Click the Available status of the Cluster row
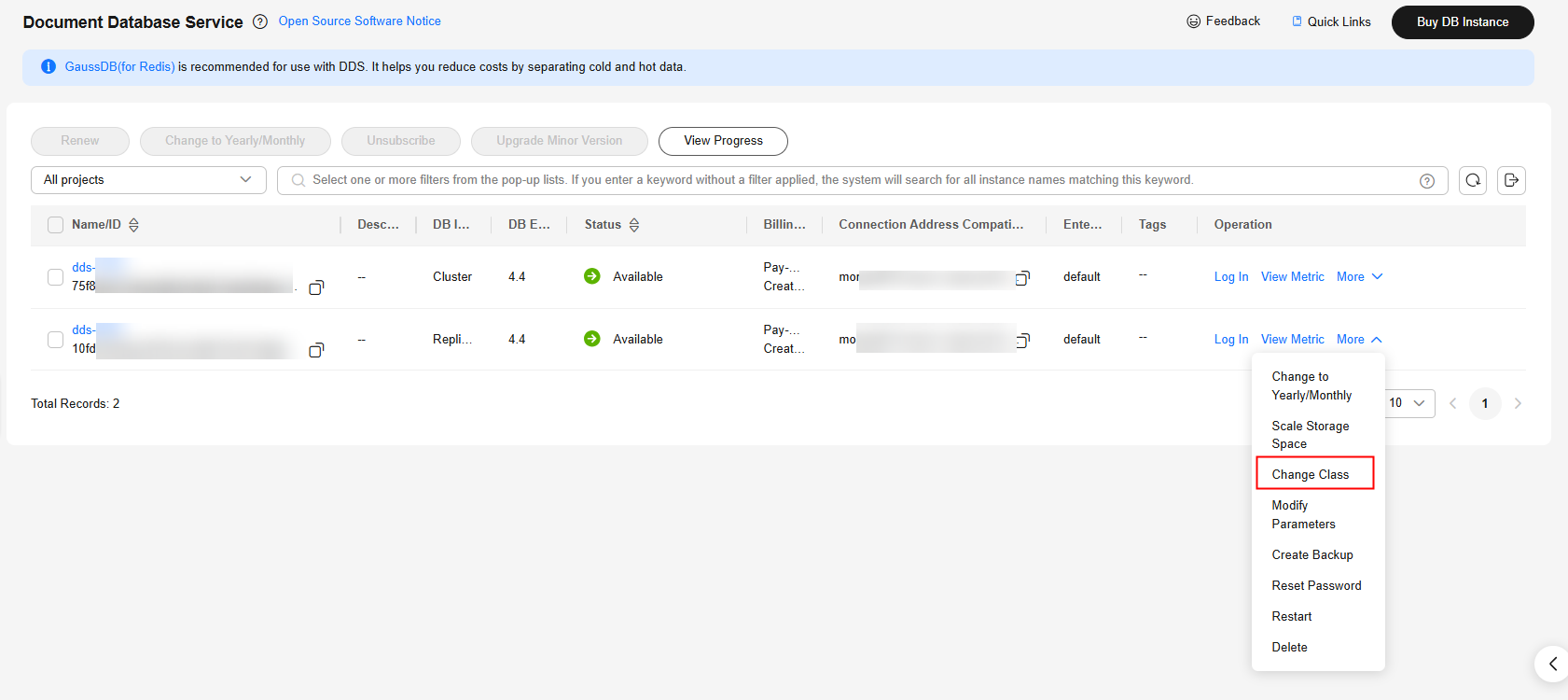This screenshot has width=1568, height=700. tap(638, 277)
